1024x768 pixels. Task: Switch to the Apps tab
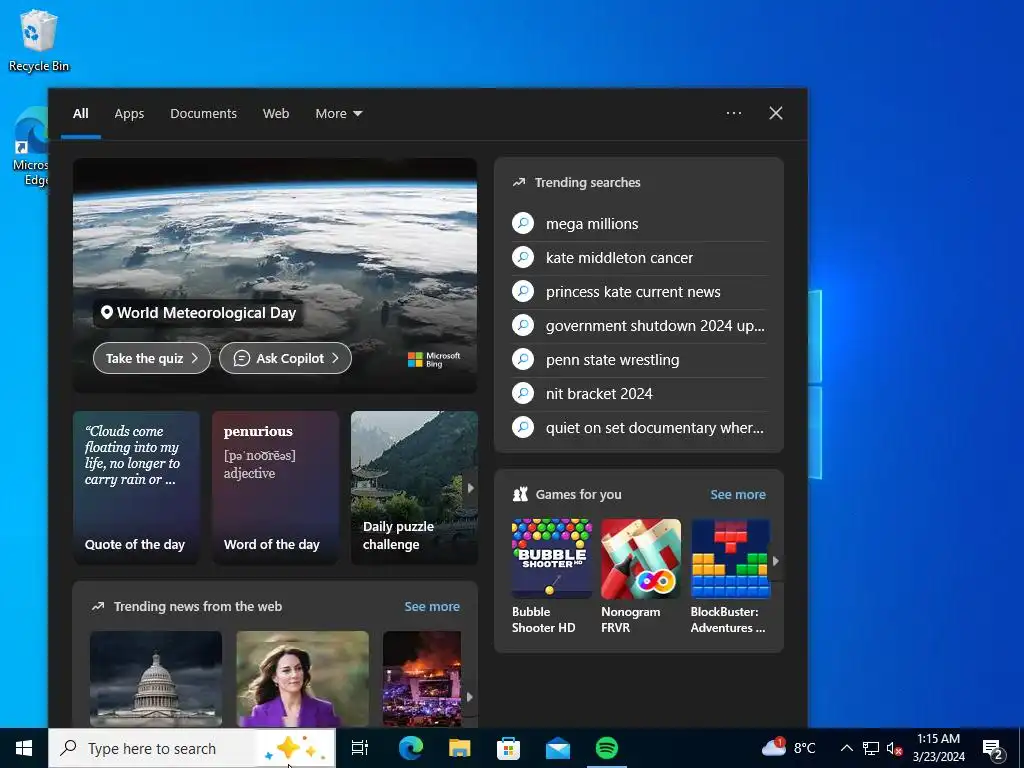pos(129,114)
